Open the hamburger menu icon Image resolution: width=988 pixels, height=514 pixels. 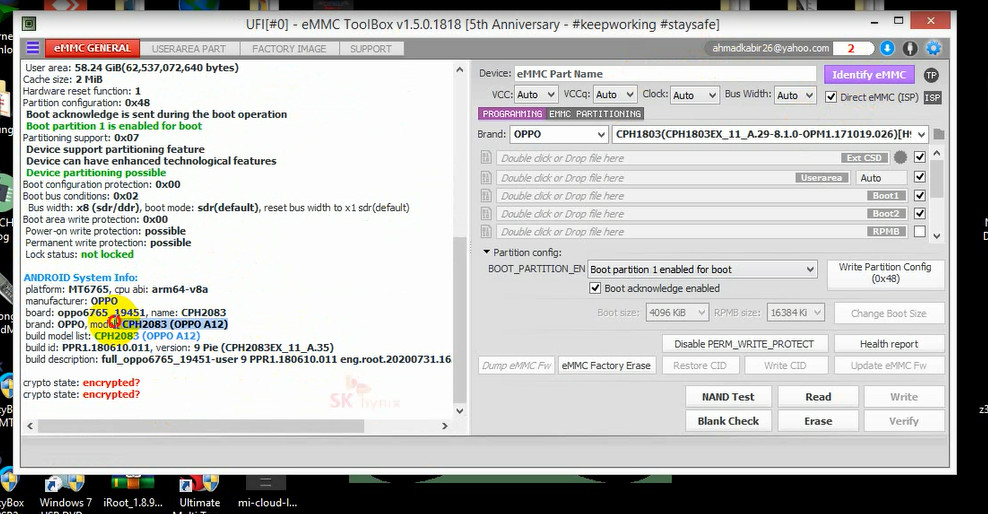[x=33, y=48]
